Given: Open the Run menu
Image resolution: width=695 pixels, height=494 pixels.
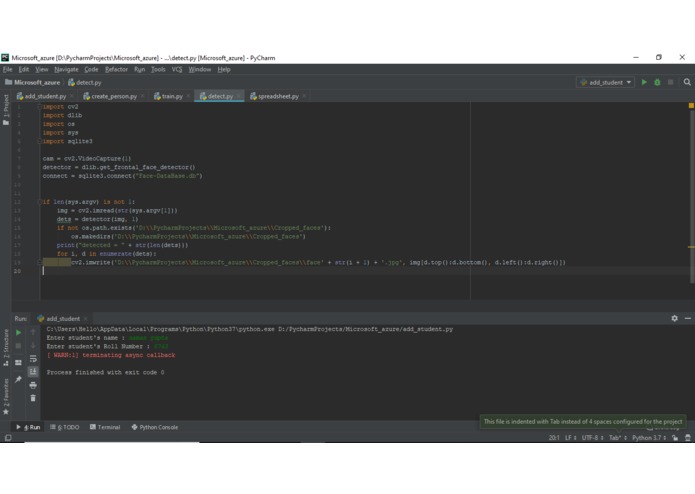Looking at the screenshot, I should (140, 70).
